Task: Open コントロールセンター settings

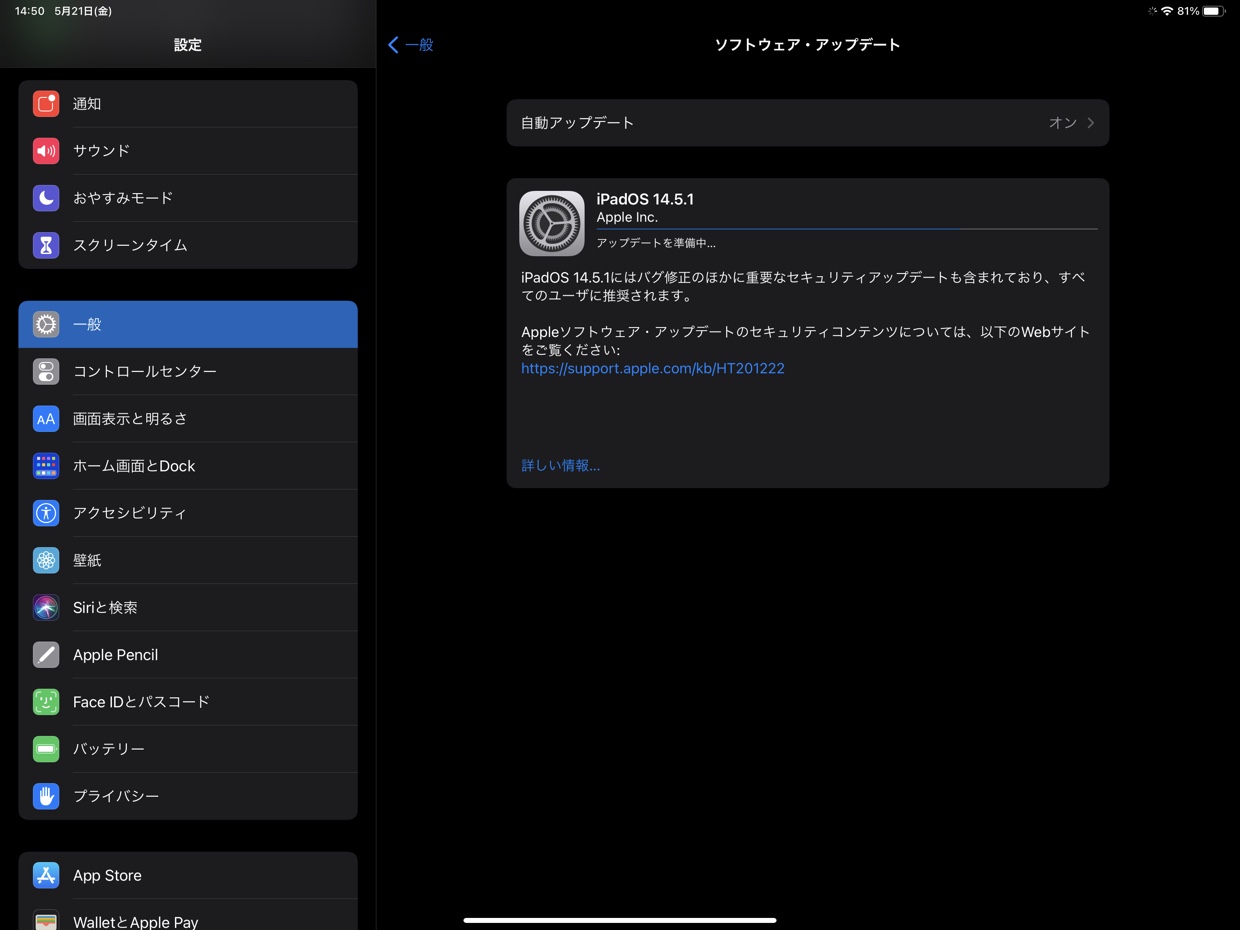Action: (188, 371)
